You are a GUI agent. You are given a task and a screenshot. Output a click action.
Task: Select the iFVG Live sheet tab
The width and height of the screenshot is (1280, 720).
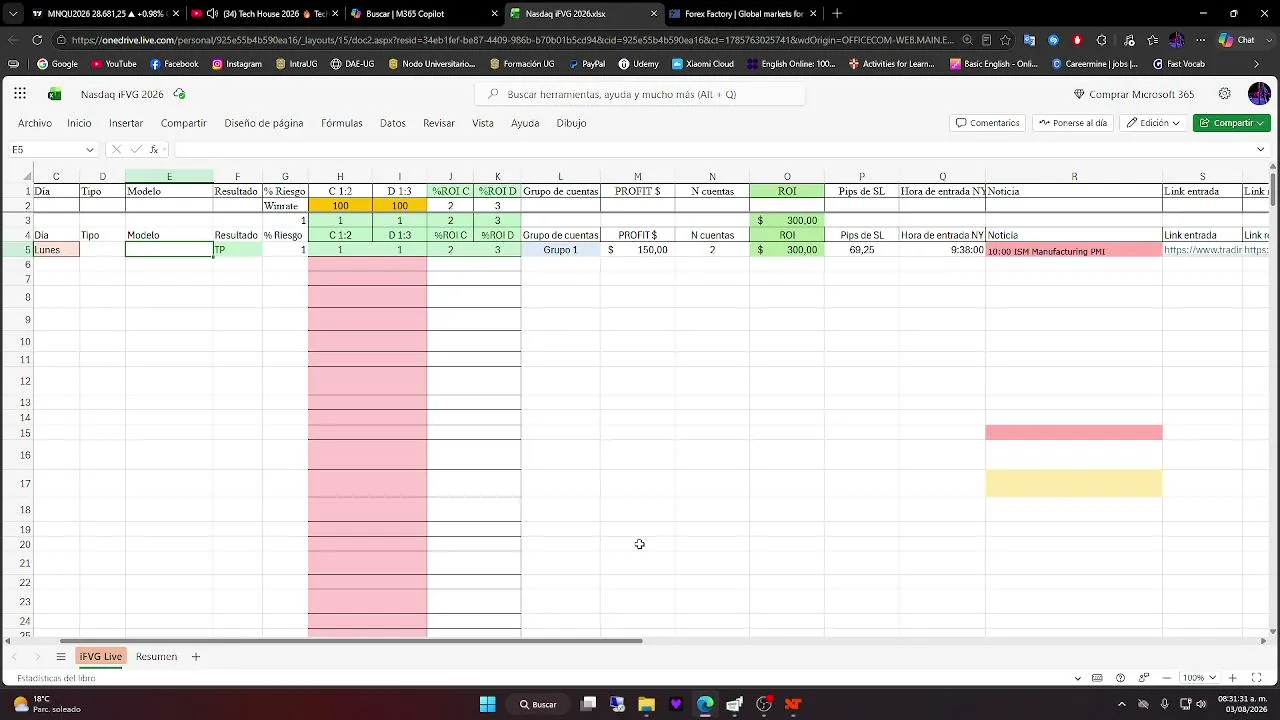click(101, 657)
